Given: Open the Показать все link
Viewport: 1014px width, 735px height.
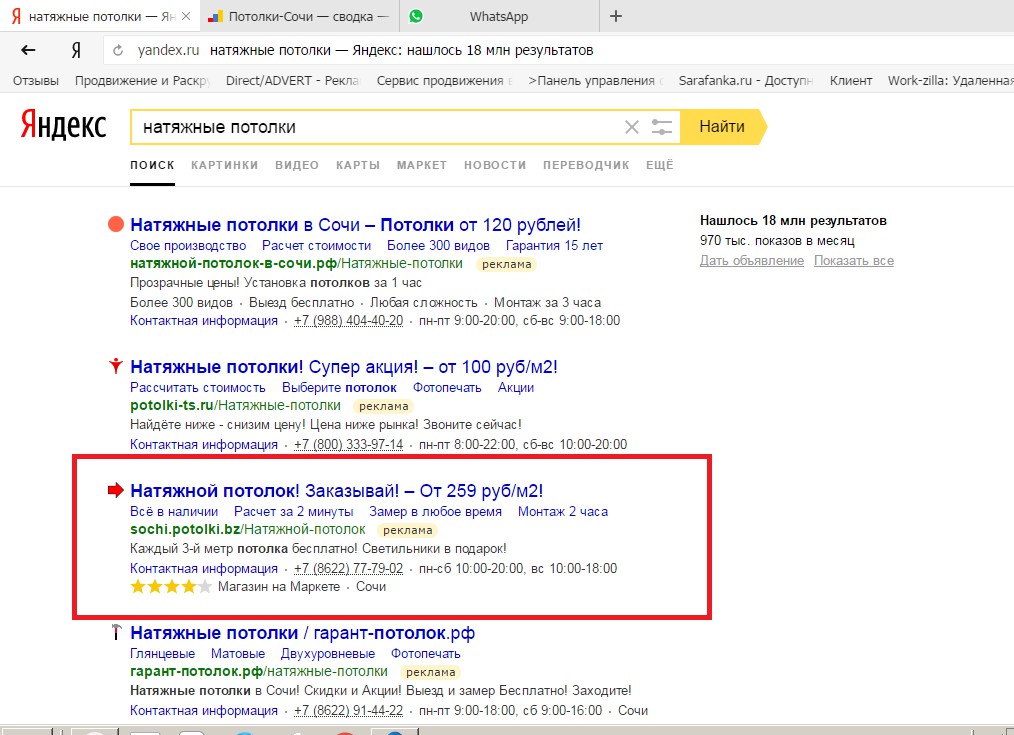Looking at the screenshot, I should [x=854, y=261].
